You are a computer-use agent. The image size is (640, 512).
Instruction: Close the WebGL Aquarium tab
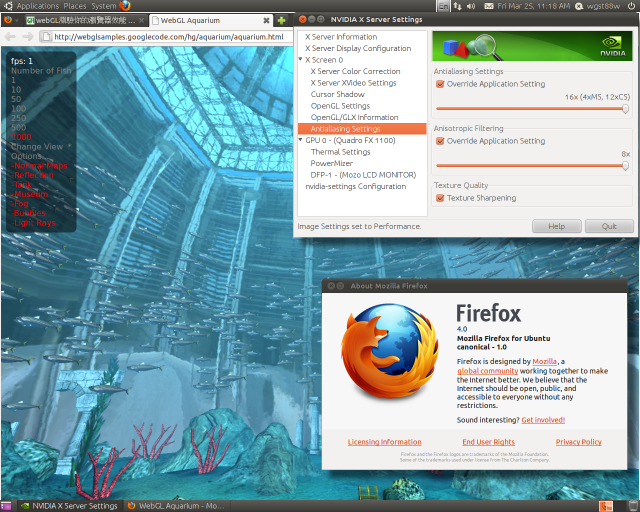[x=266, y=20]
